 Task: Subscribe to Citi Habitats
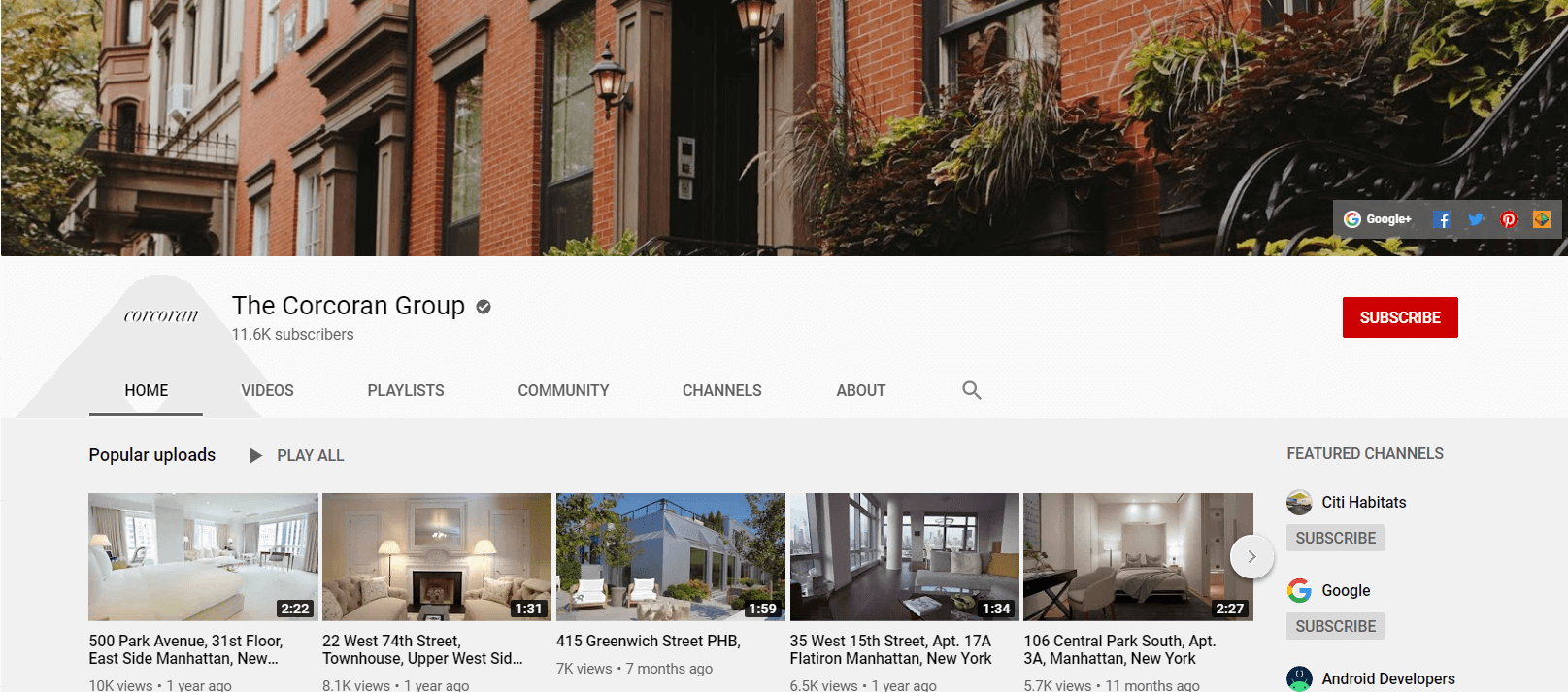pos(1336,538)
